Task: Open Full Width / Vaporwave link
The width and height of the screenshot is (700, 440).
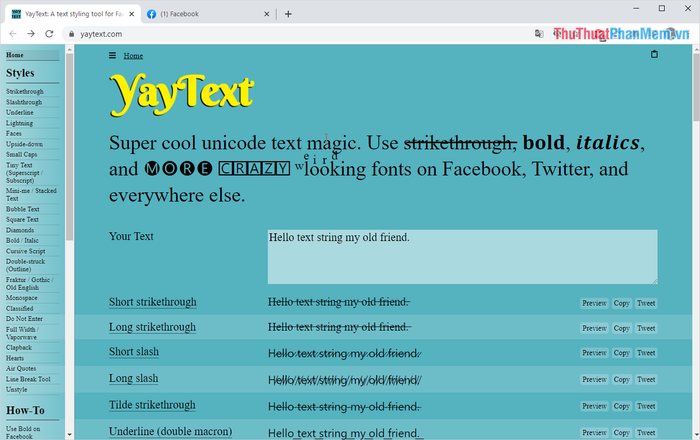Action: point(22,333)
